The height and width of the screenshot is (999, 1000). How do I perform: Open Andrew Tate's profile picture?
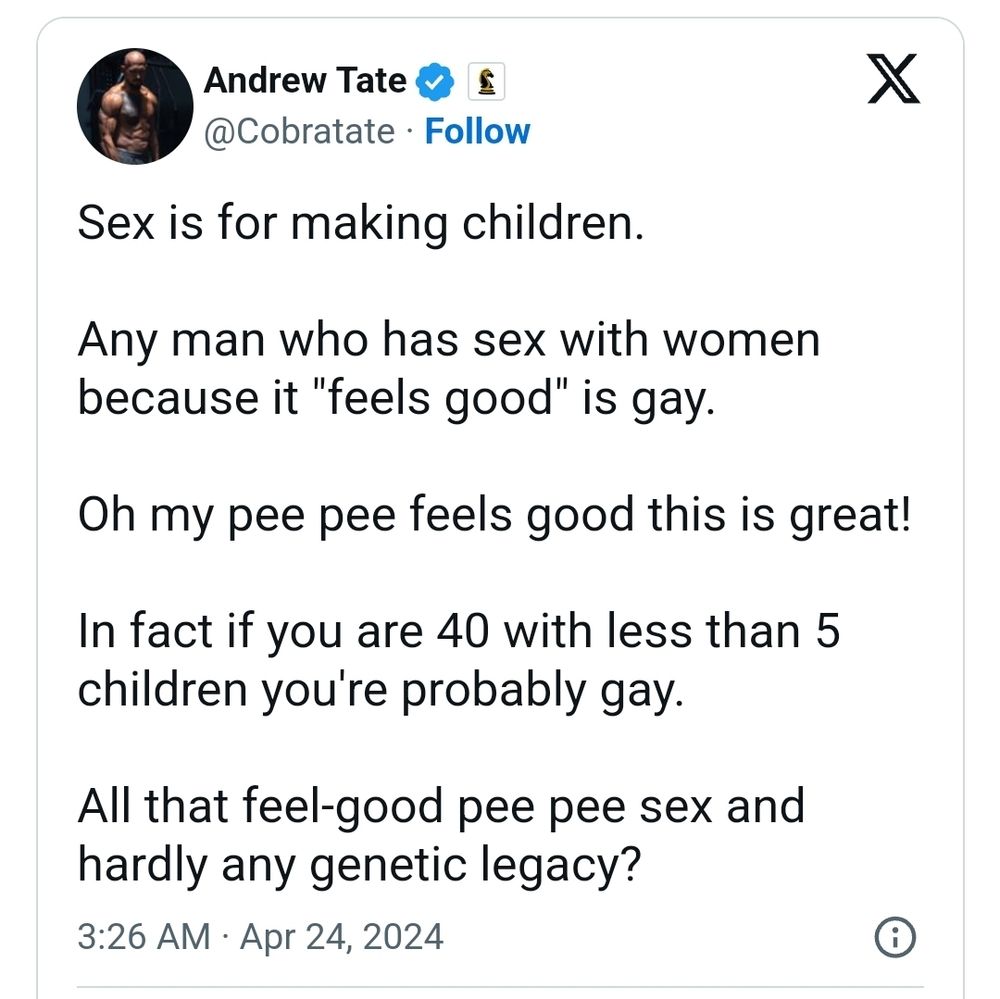[x=133, y=107]
